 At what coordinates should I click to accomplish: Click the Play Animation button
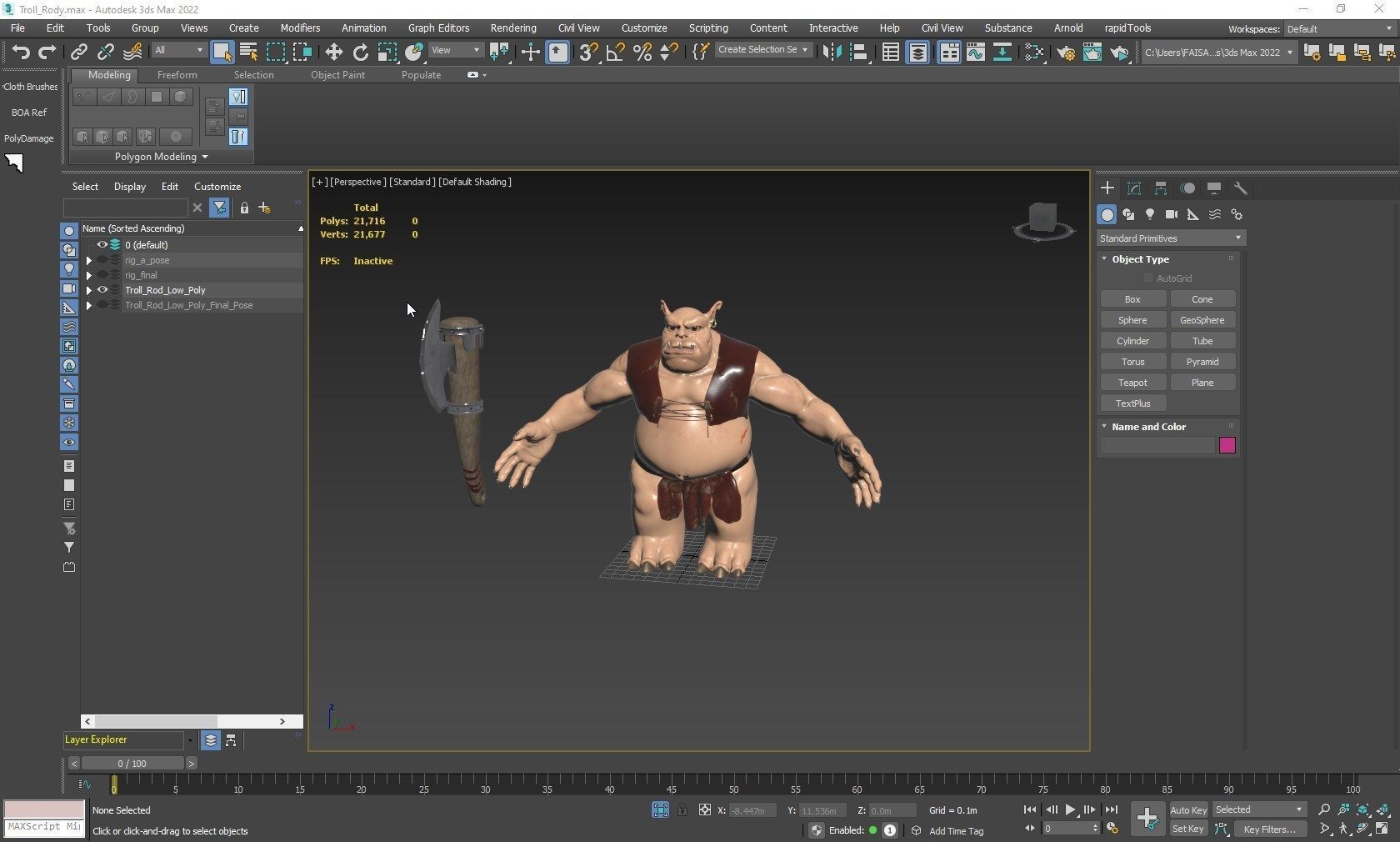(x=1070, y=809)
